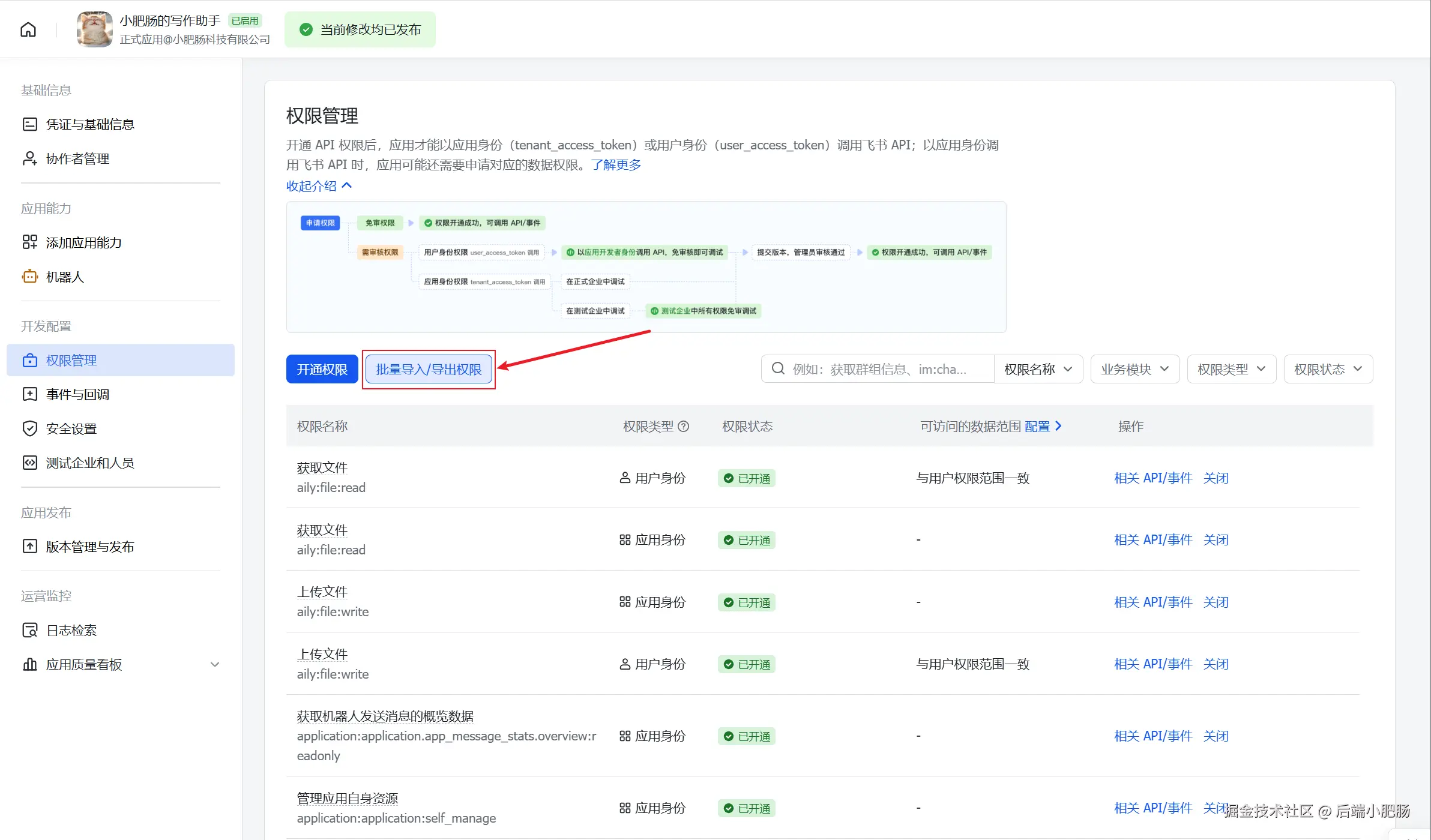Open the 权限名称 search type dropdown

[x=1038, y=369]
